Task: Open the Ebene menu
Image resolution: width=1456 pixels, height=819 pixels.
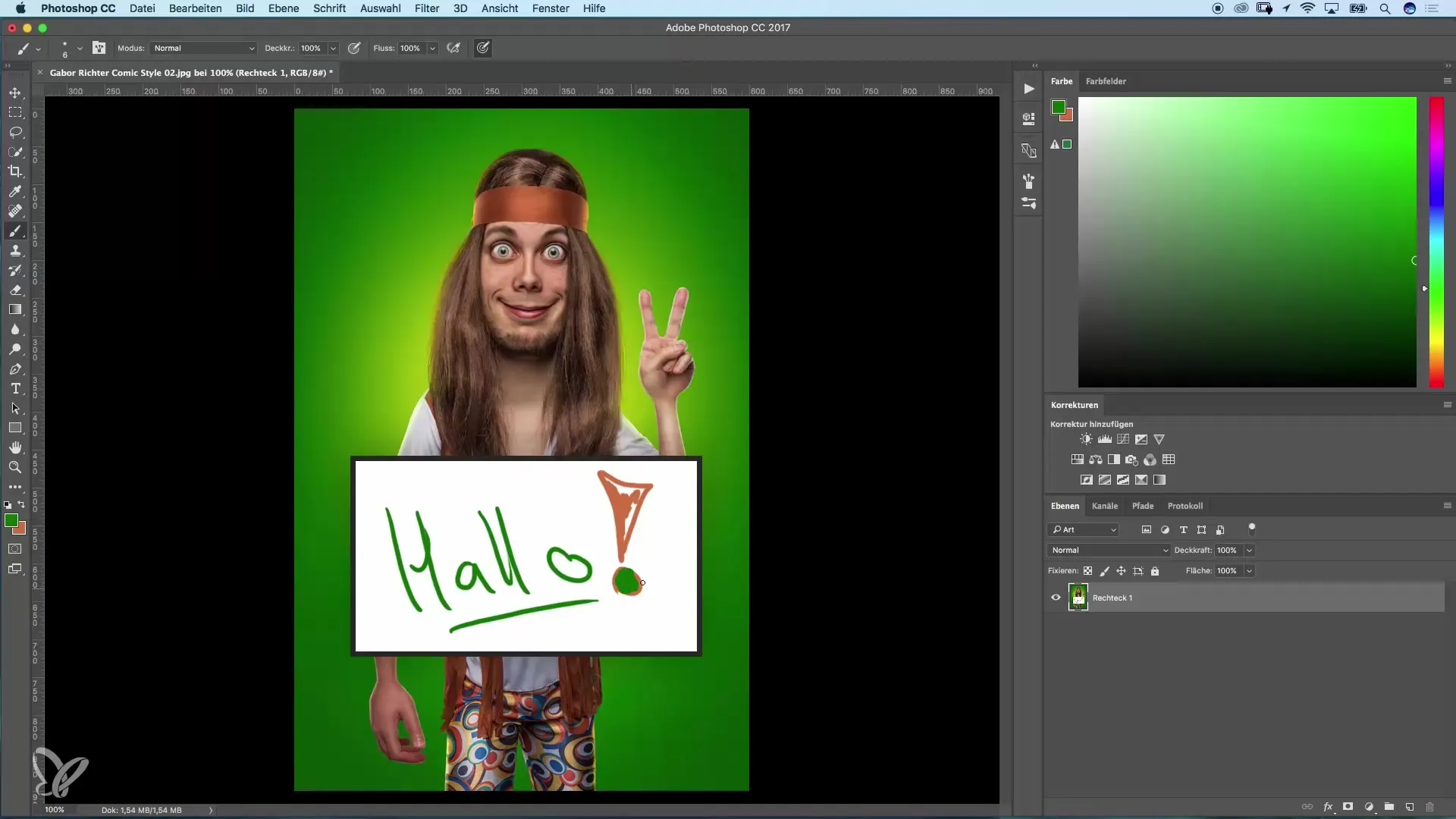Action: (284, 8)
